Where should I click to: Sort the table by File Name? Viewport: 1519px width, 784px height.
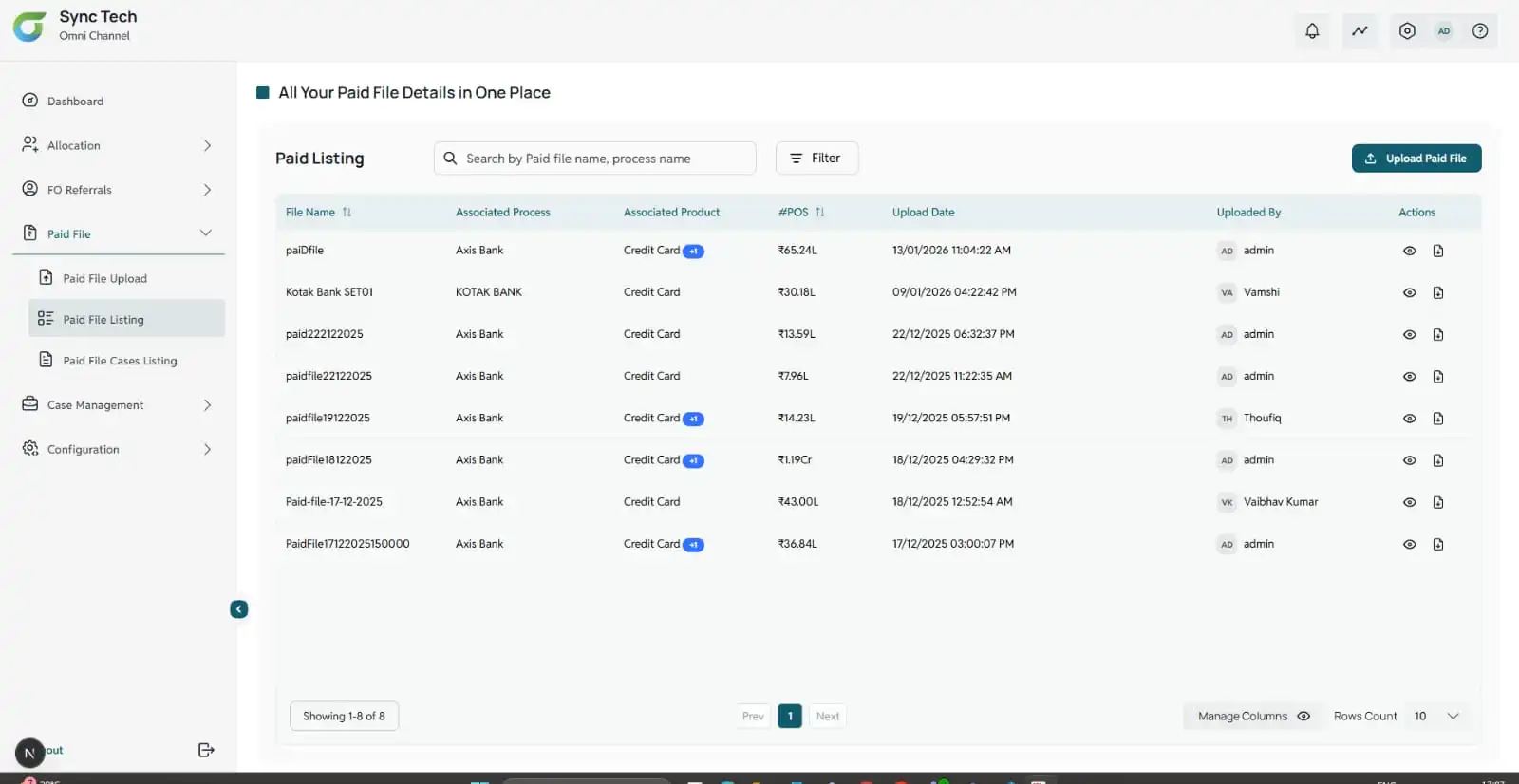347,213
